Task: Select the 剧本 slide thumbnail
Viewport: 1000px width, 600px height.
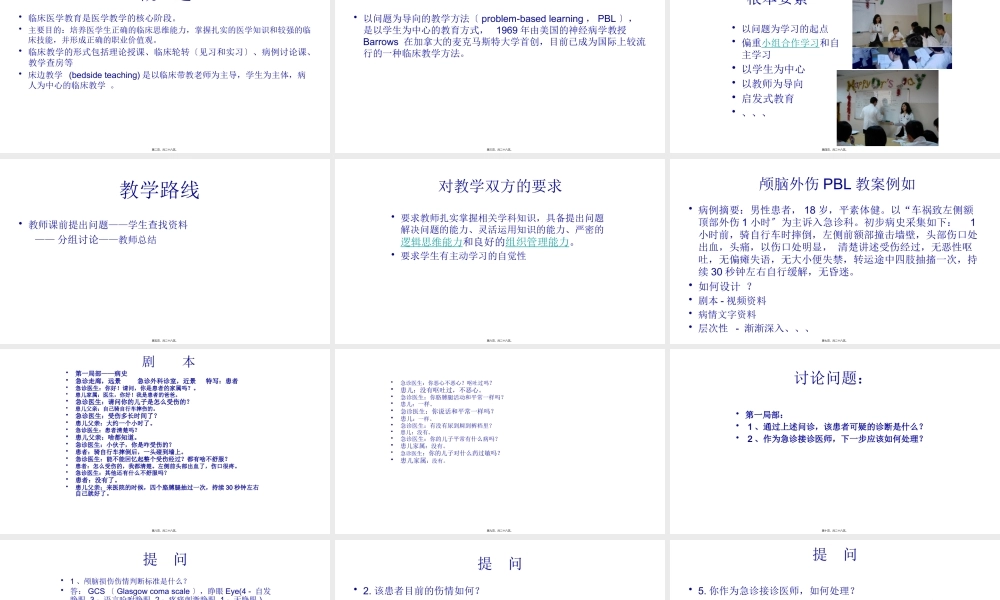Action: [166, 440]
